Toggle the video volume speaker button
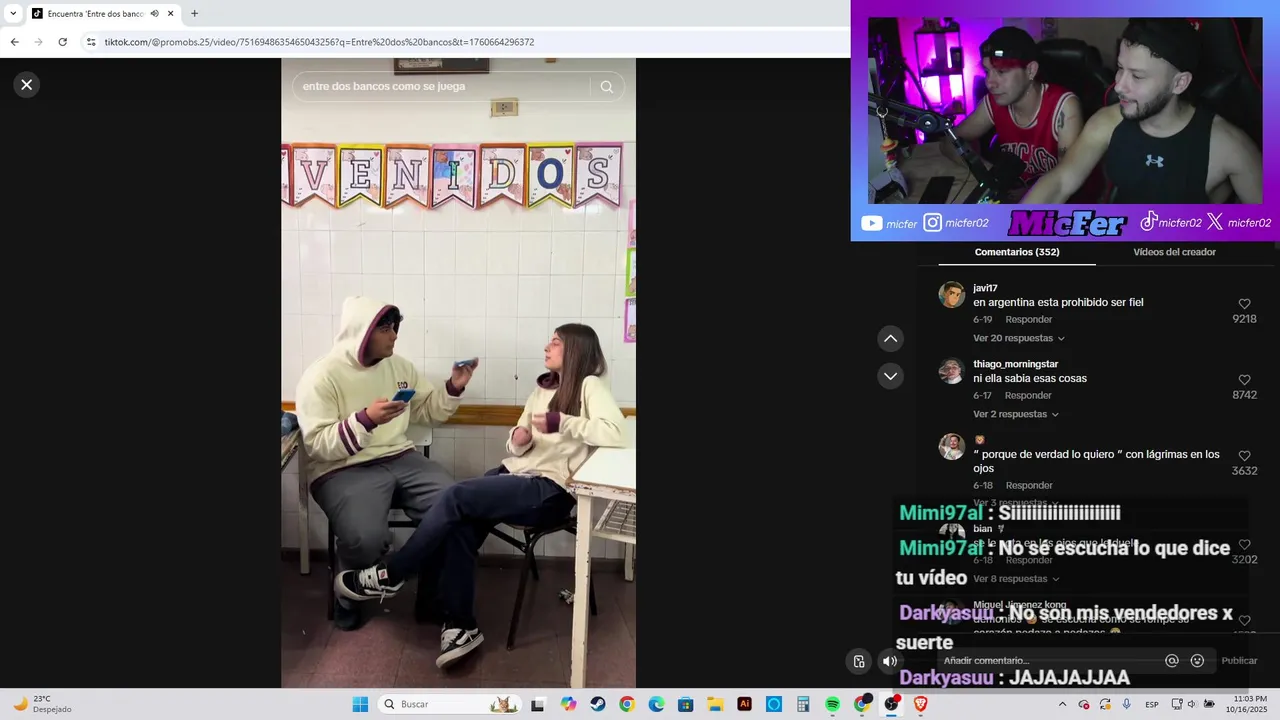 889,661
